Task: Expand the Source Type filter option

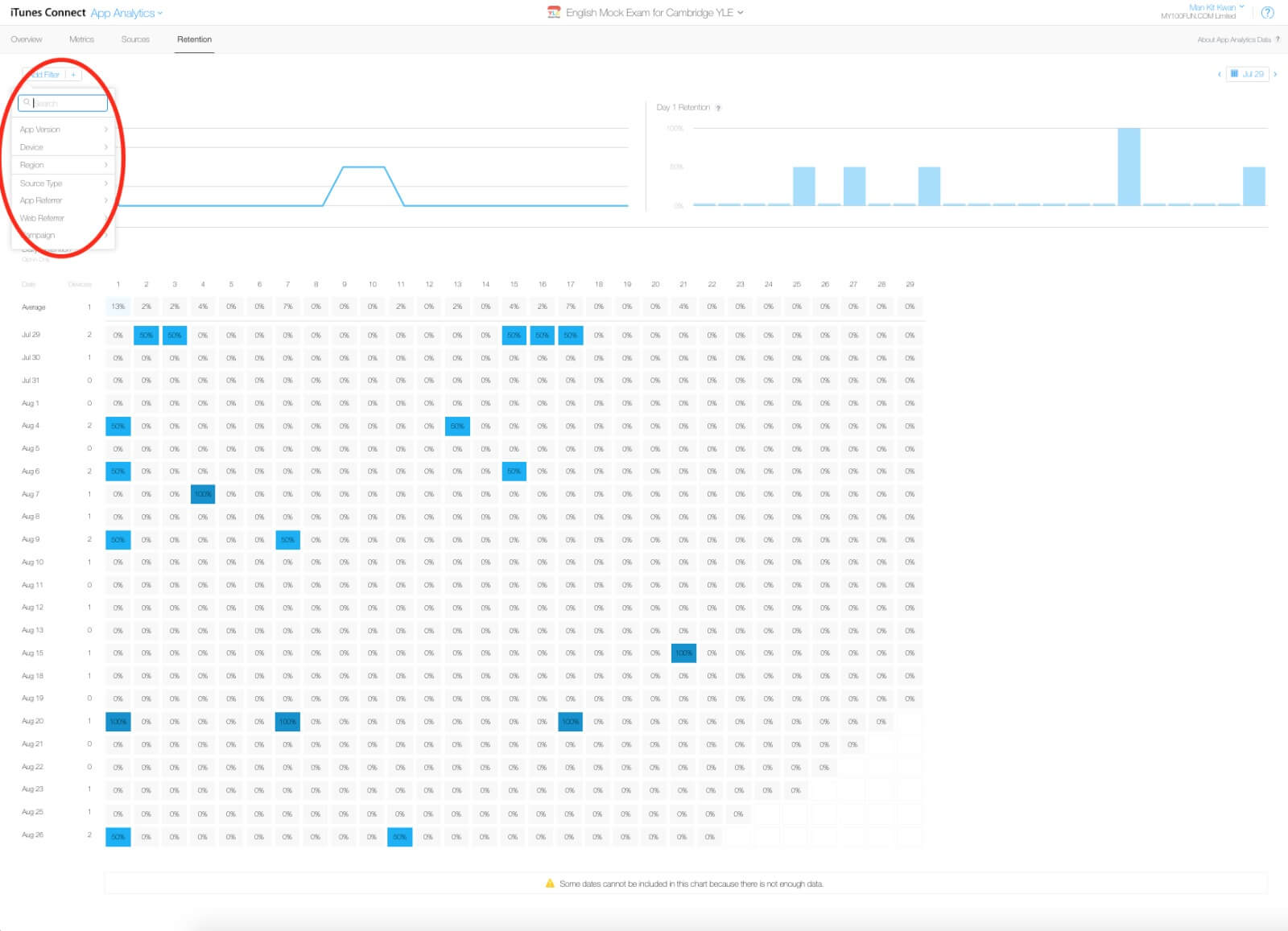Action: 63,183
